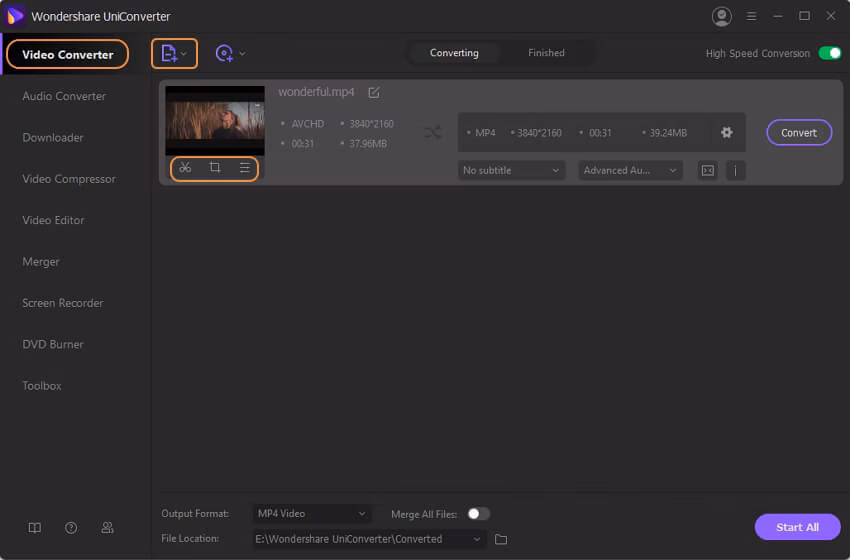Open Audio Converter section
Viewport: 850px width, 560px height.
(64, 96)
